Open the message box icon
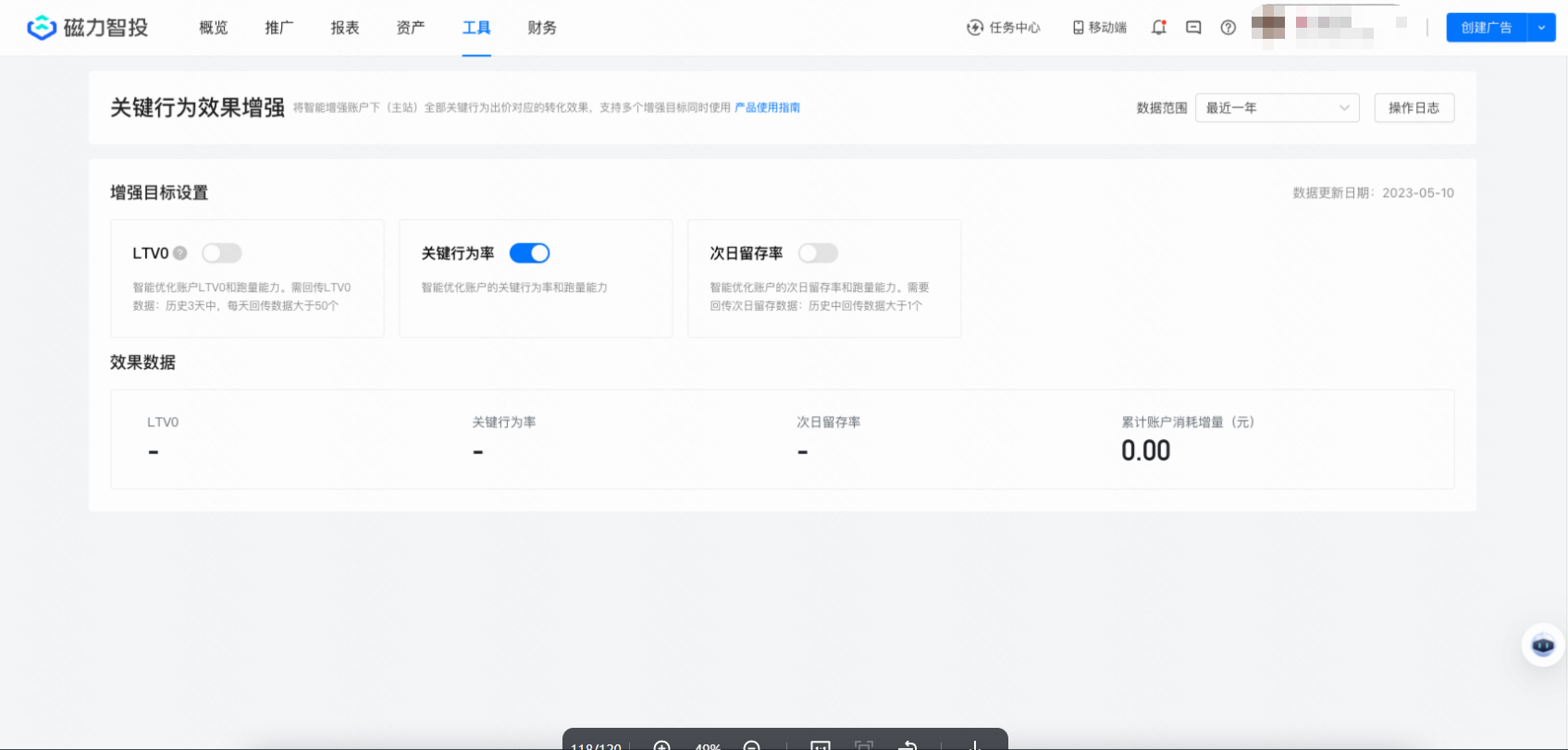This screenshot has width=1568, height=750. pos(1193,28)
